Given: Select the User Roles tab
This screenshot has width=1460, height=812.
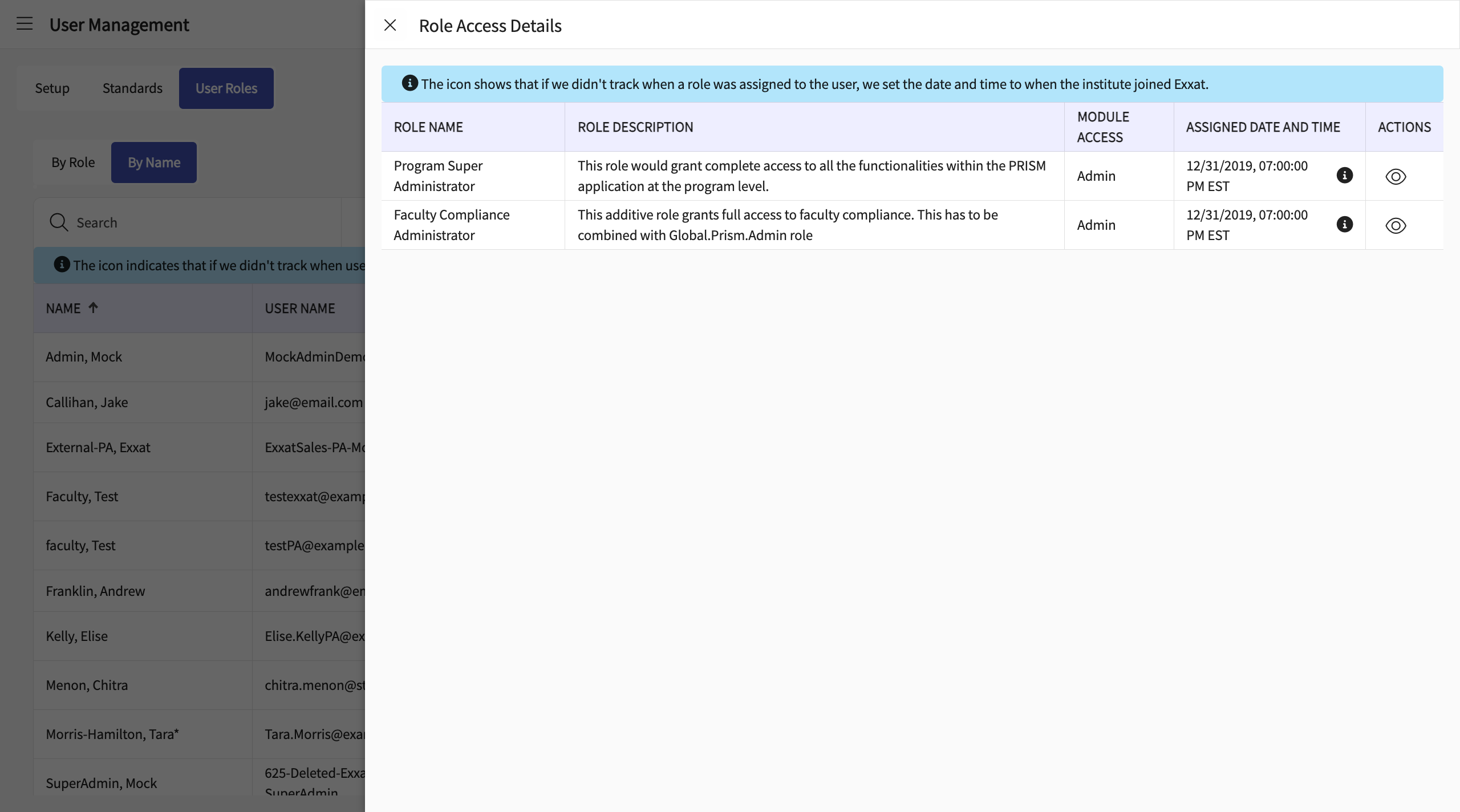Looking at the screenshot, I should coord(226,88).
